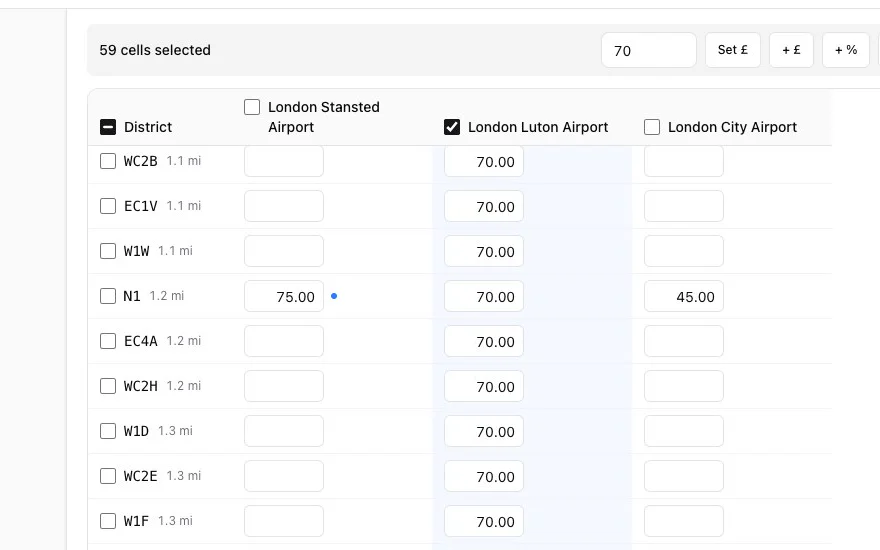Click the EC4A London City price field
This screenshot has height=550, width=880.
click(684, 341)
